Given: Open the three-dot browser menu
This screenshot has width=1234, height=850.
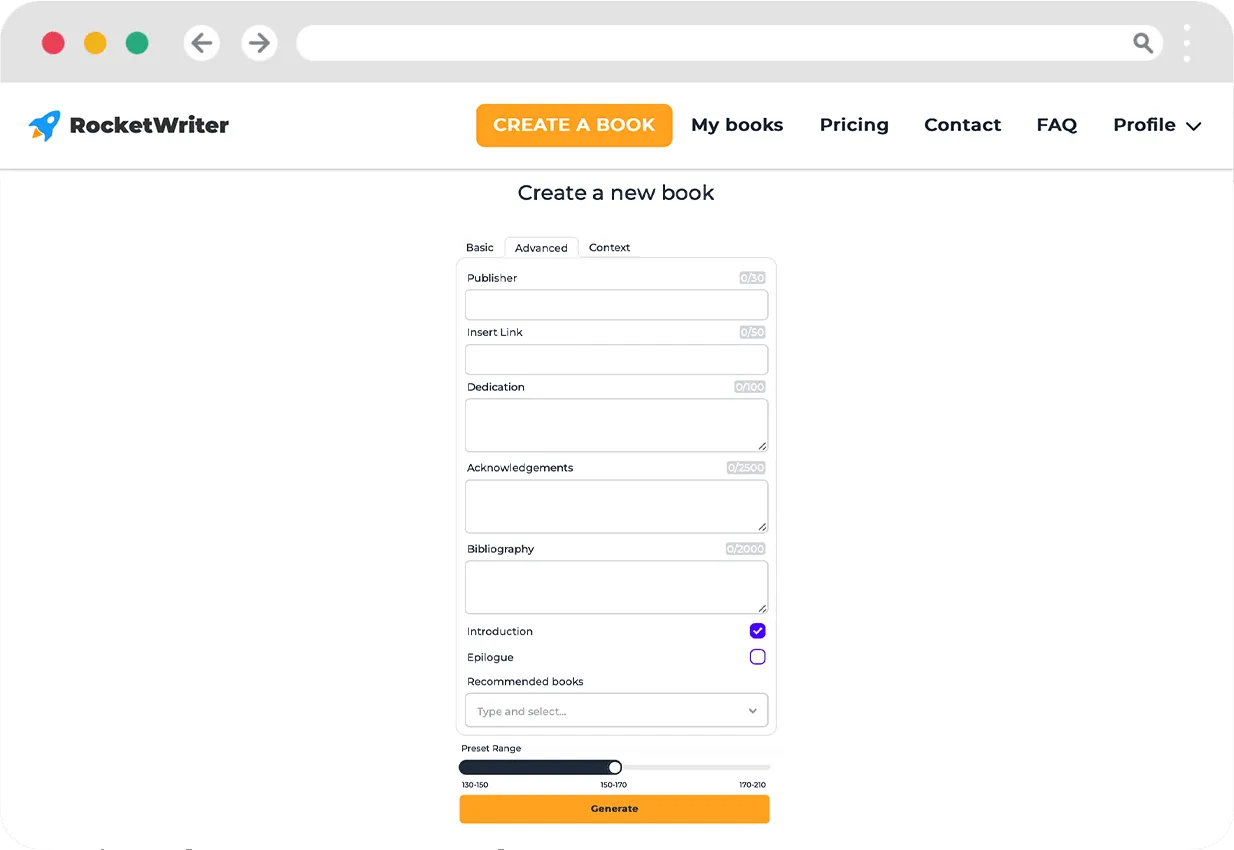Looking at the screenshot, I should 1186,43.
